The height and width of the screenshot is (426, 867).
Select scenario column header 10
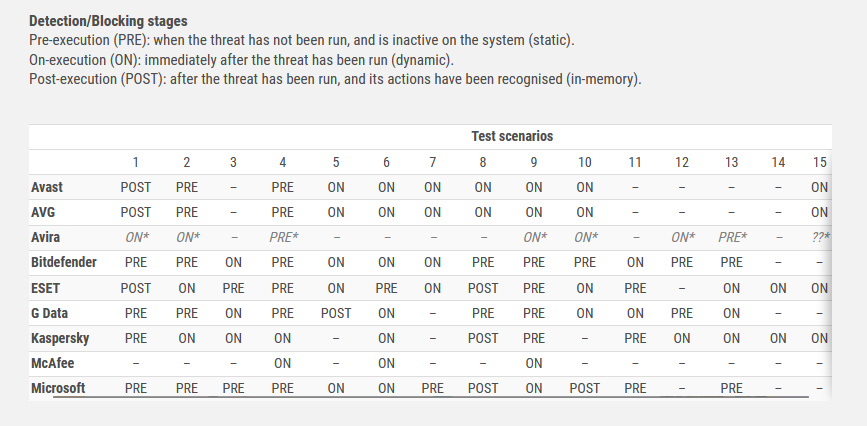[x=585, y=162]
